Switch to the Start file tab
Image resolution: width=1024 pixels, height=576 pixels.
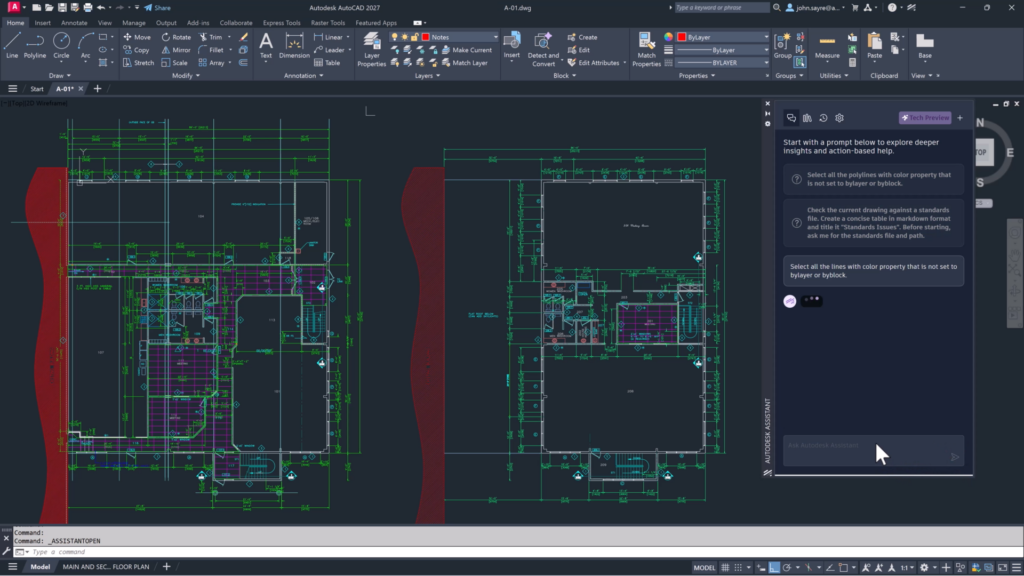[37, 89]
